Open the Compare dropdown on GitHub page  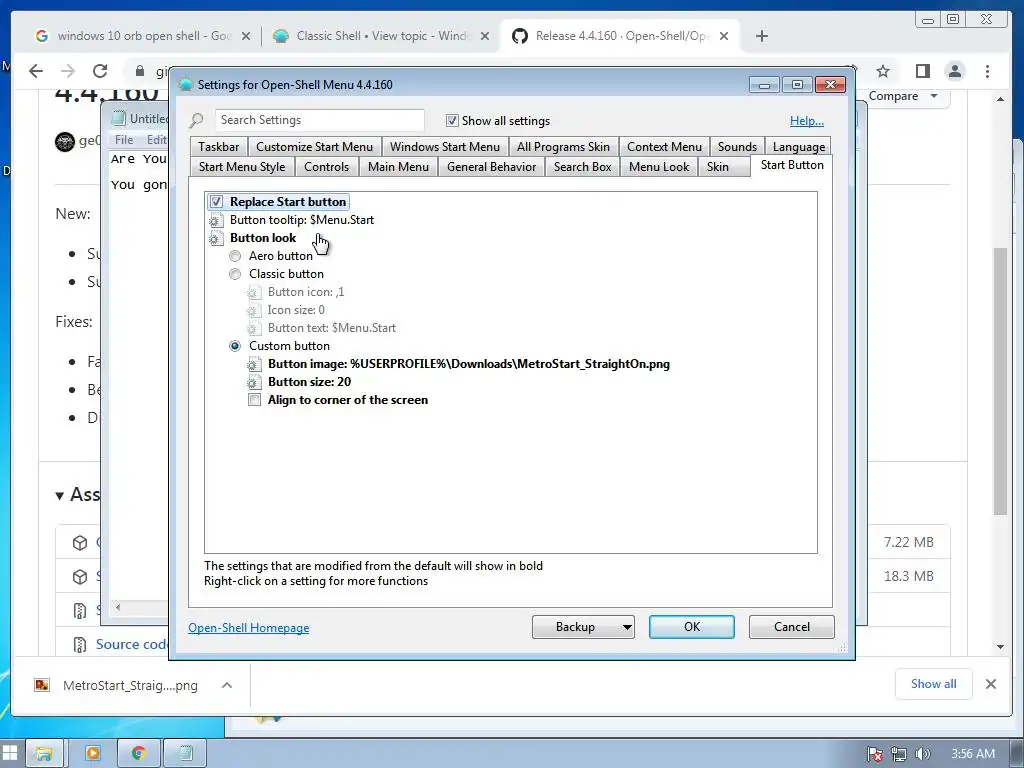point(903,96)
